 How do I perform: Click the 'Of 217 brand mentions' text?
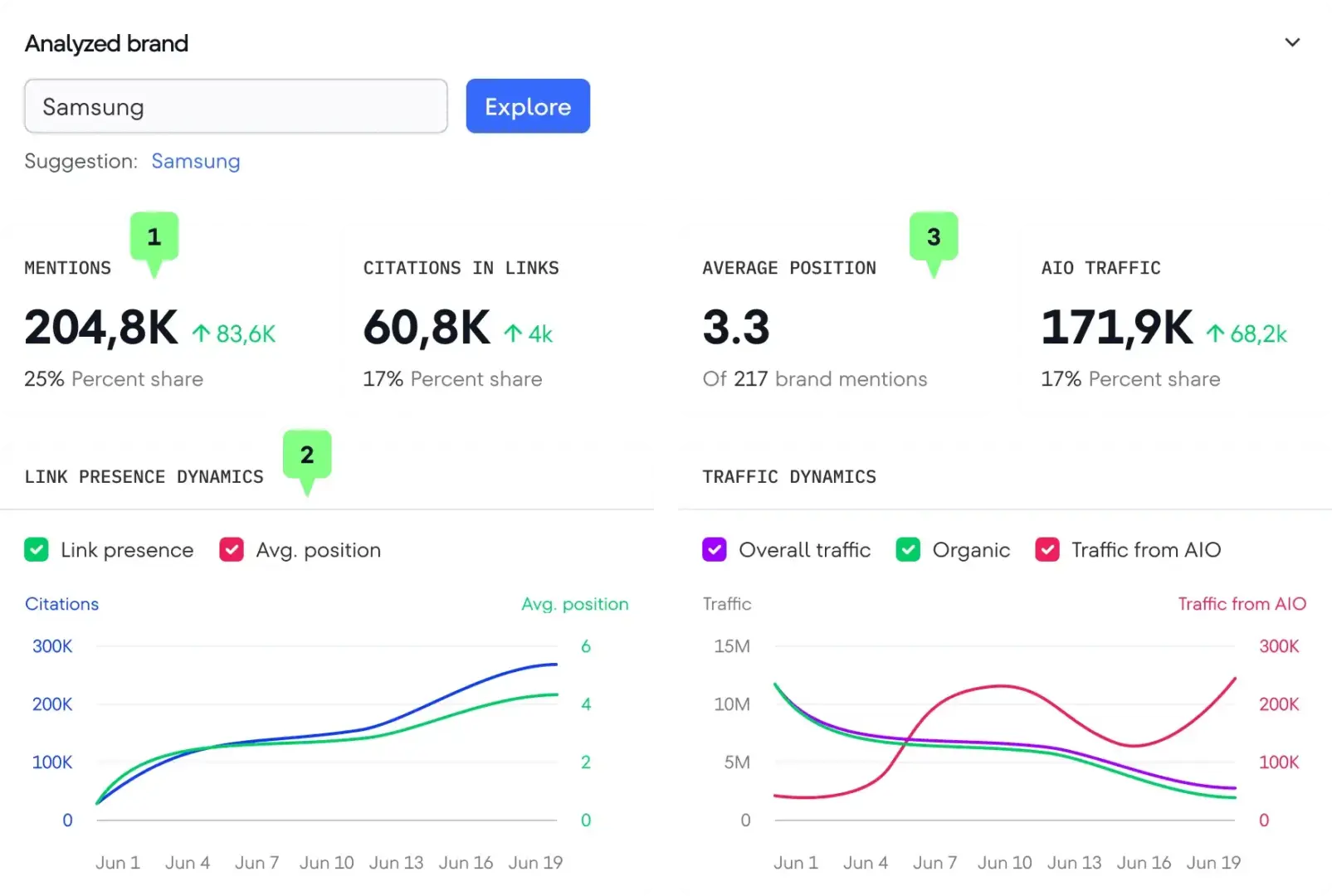click(x=815, y=379)
